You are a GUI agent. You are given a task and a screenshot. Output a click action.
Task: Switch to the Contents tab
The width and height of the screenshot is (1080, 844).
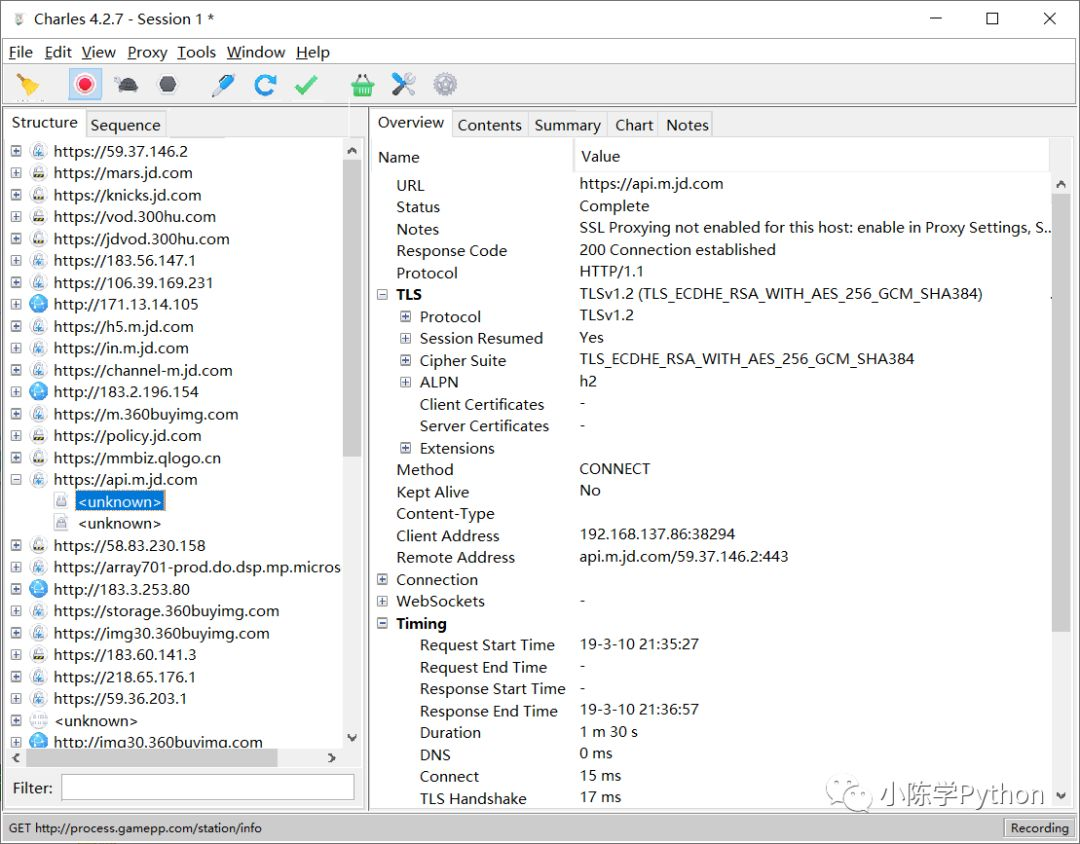click(489, 125)
